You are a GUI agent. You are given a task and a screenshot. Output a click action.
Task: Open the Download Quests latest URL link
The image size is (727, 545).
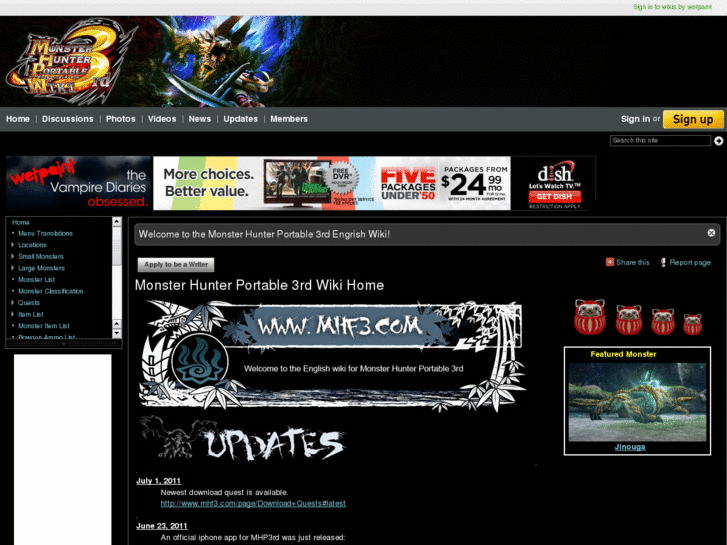[x=253, y=503]
